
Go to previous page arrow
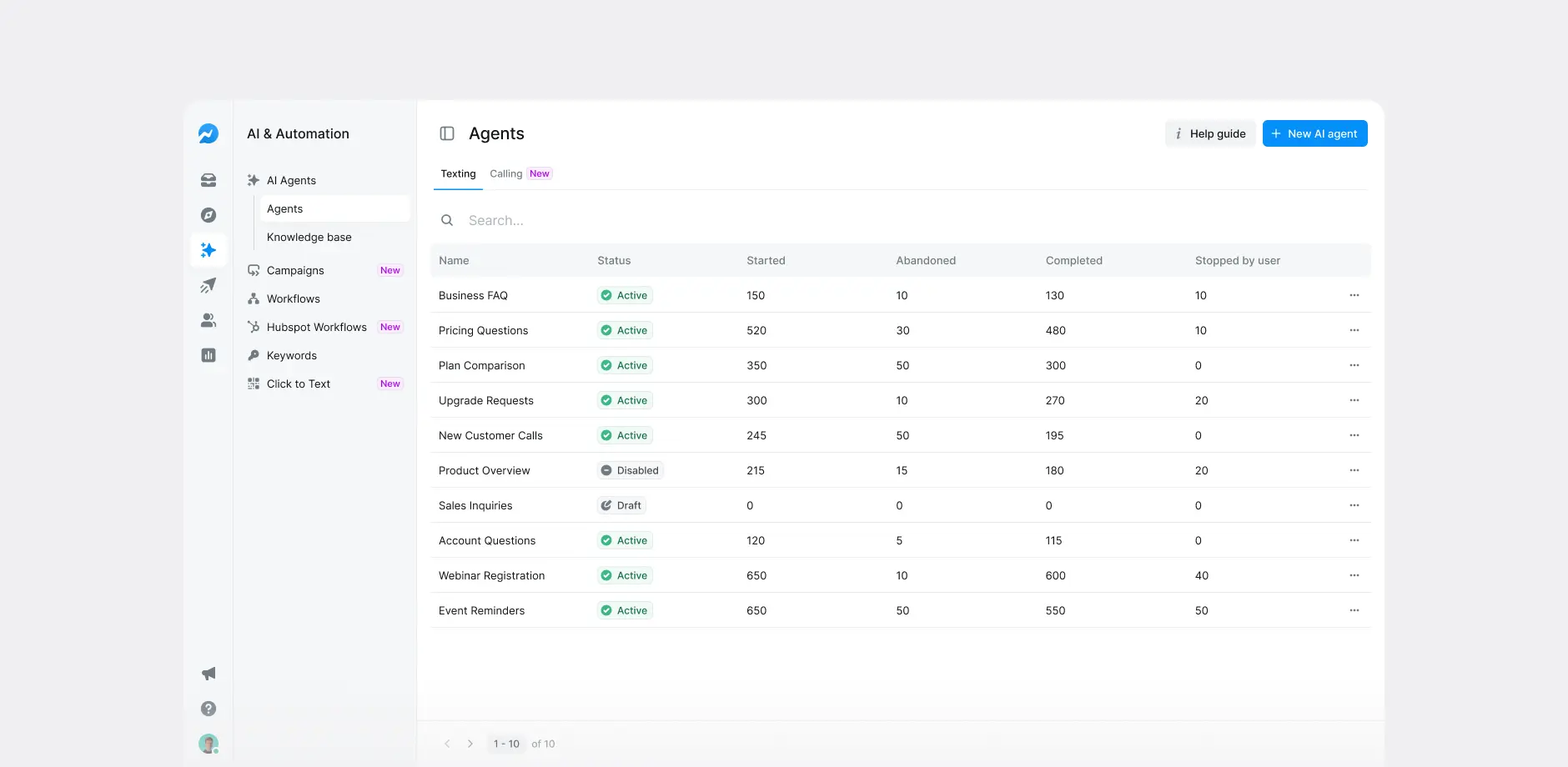pos(447,744)
